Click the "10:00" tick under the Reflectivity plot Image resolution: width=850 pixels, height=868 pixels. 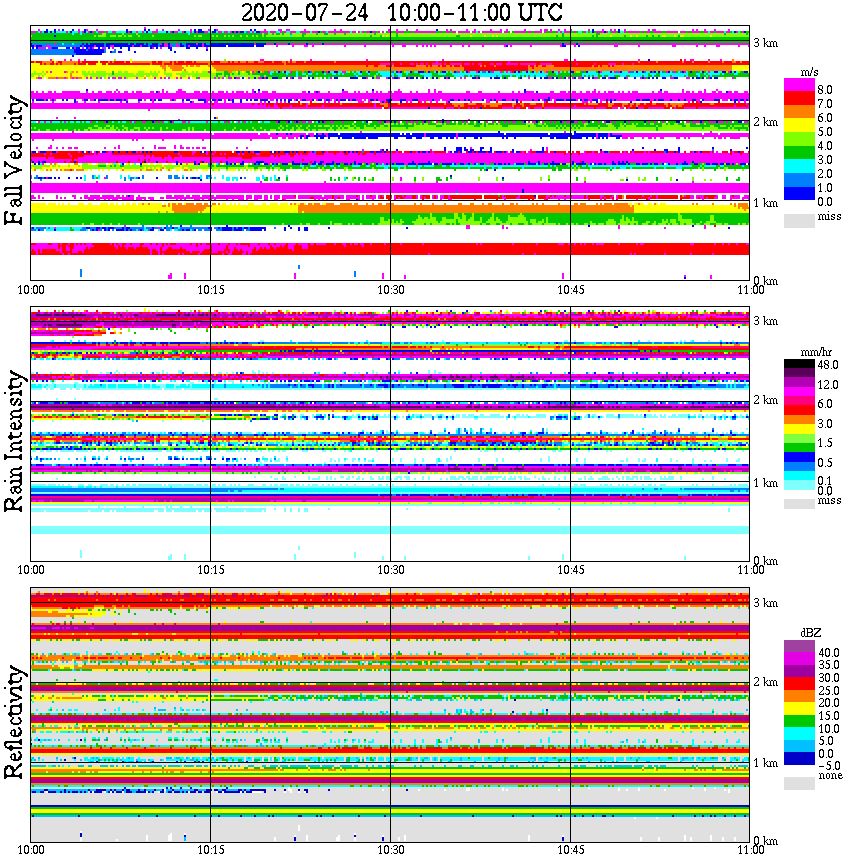point(31,850)
